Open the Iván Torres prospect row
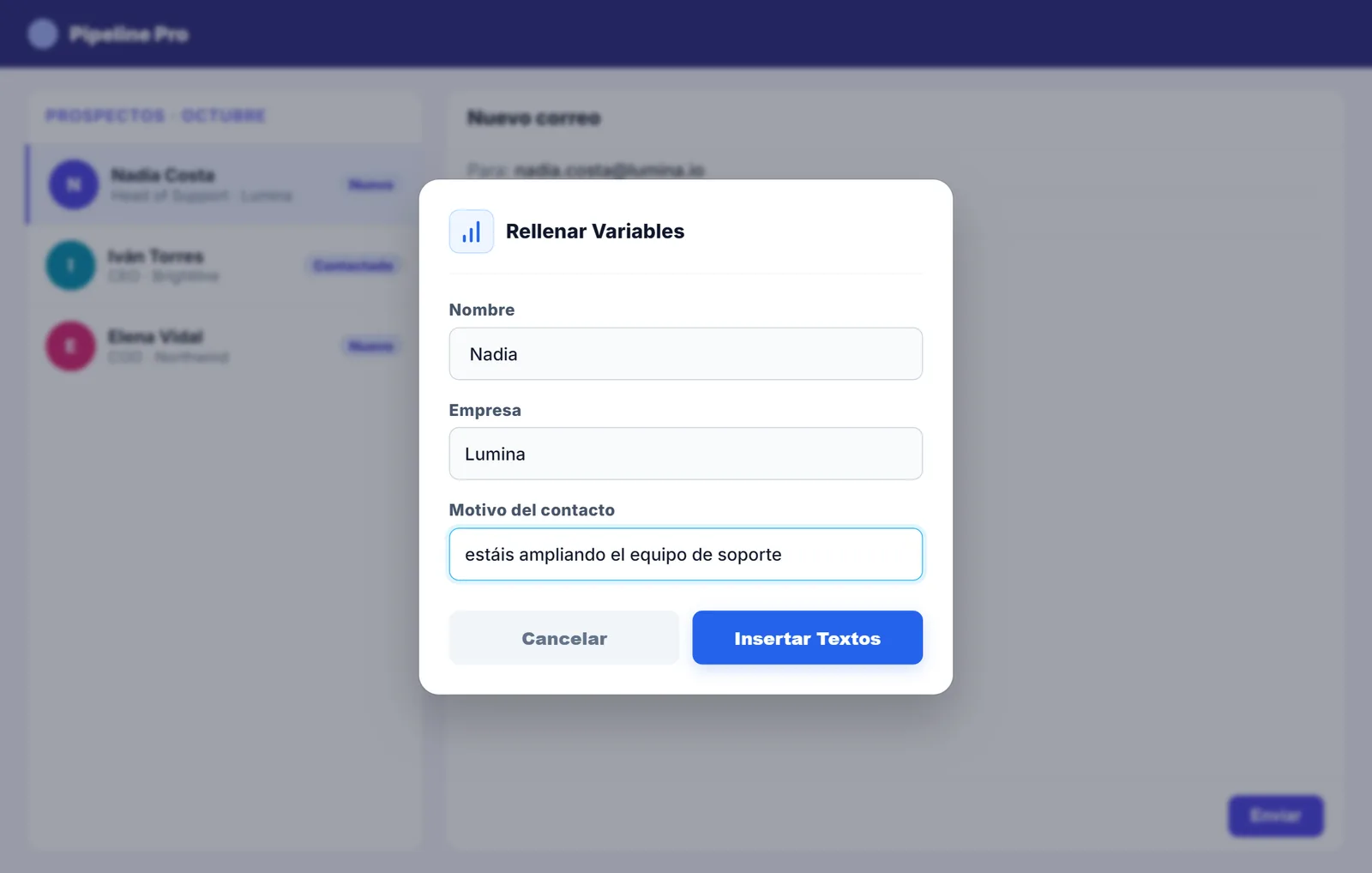This screenshot has width=1372, height=873. point(225,266)
